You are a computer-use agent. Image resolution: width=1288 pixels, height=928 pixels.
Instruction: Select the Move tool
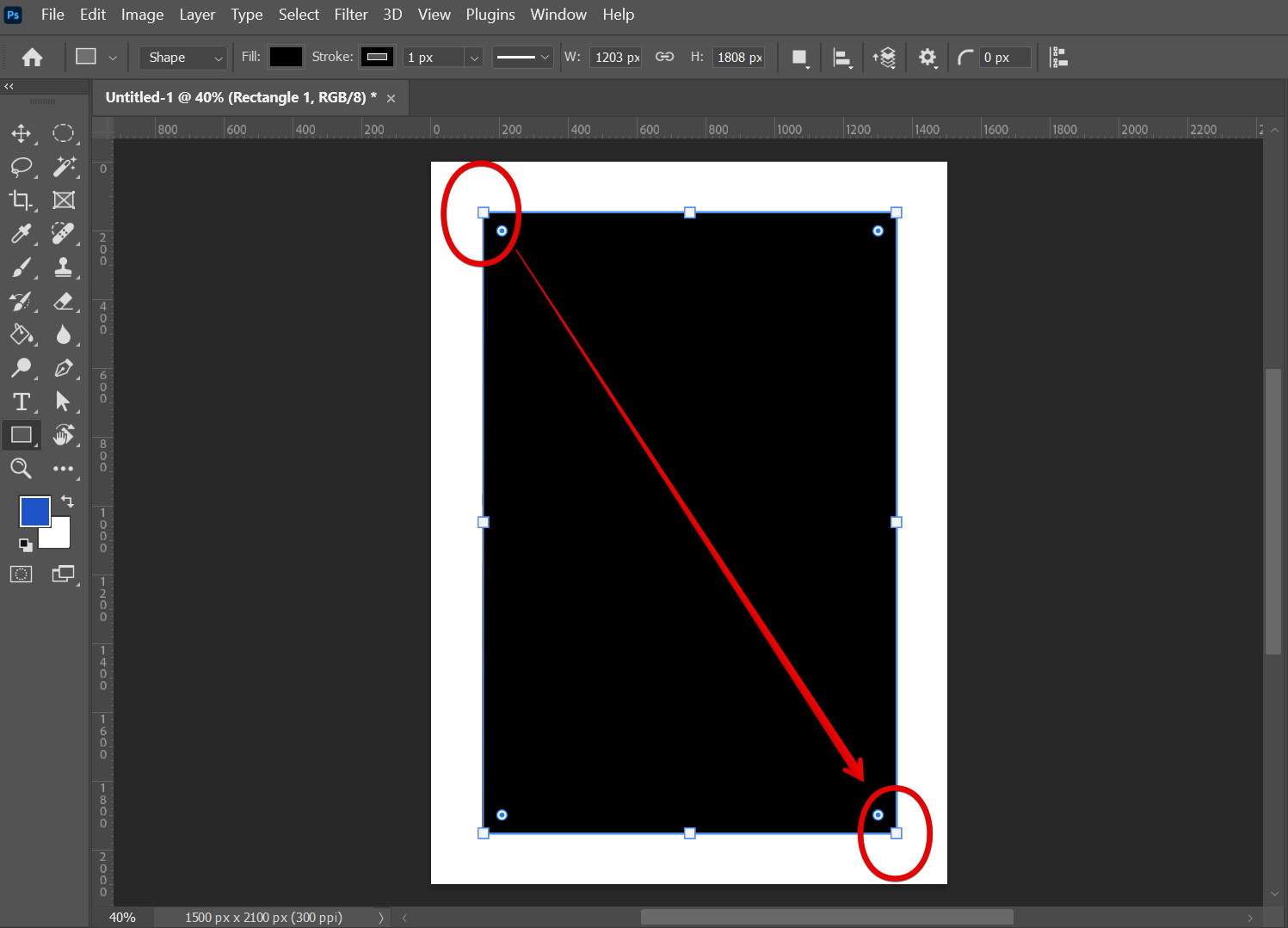(21, 133)
